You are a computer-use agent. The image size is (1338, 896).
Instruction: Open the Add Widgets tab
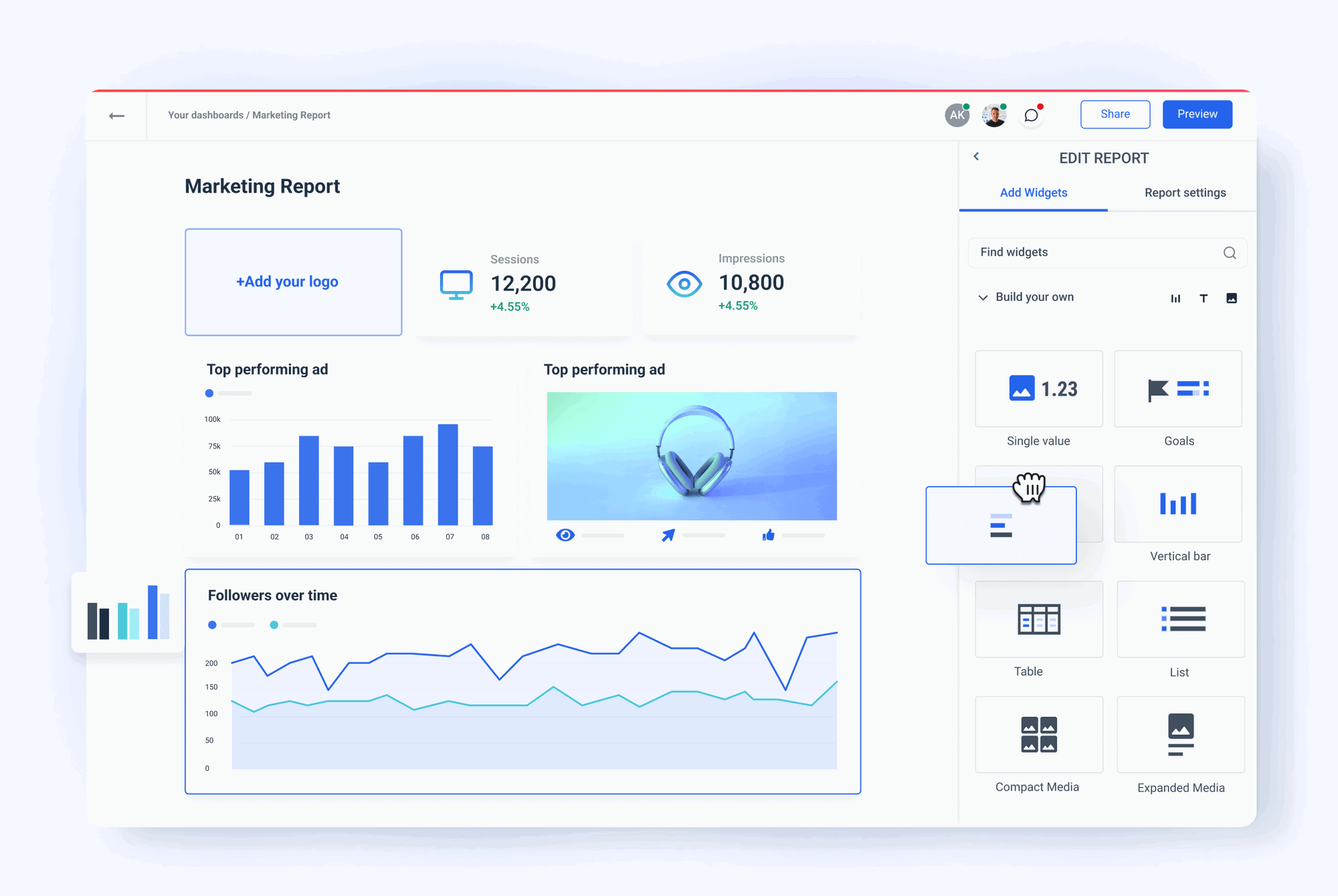[x=1034, y=193]
